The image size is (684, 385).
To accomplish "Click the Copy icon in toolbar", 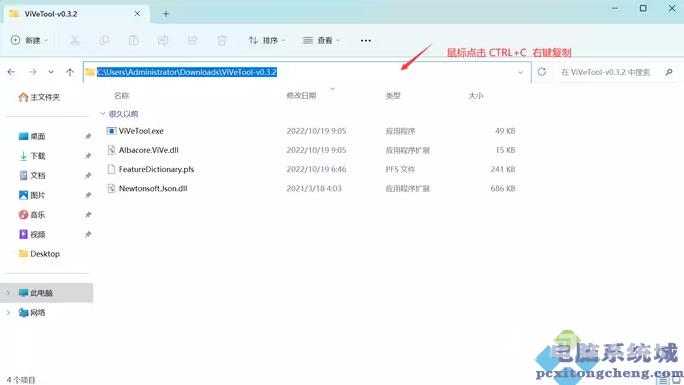I will 104,40.
